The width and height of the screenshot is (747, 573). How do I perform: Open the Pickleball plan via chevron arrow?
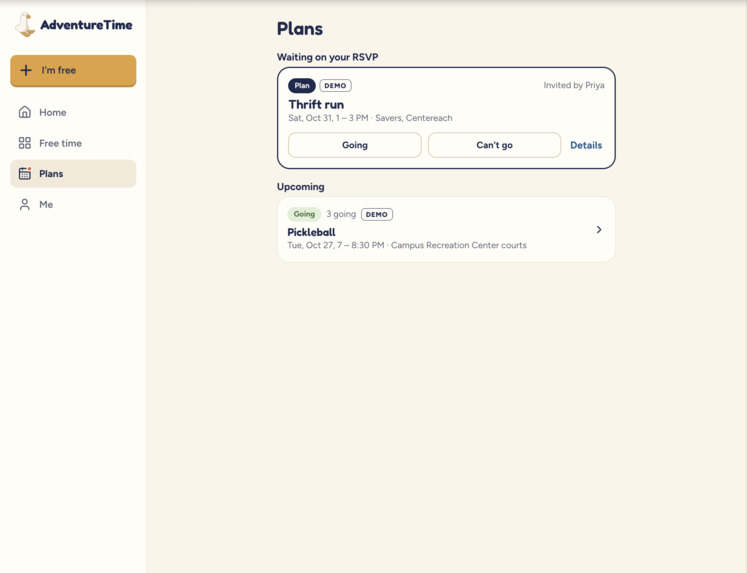point(599,230)
